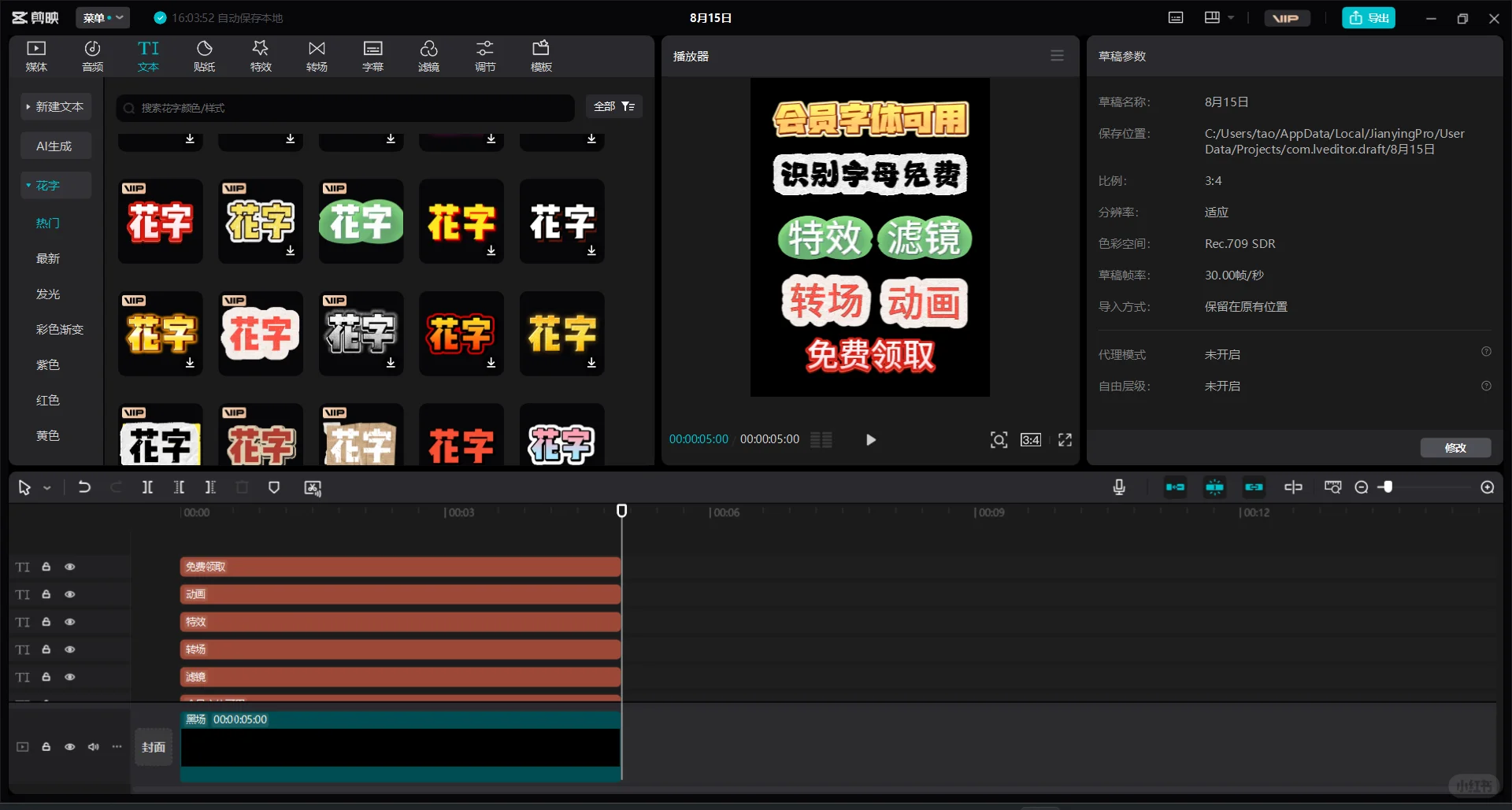
Task: Click the playhead marker on the timeline ruler
Action: [621, 511]
